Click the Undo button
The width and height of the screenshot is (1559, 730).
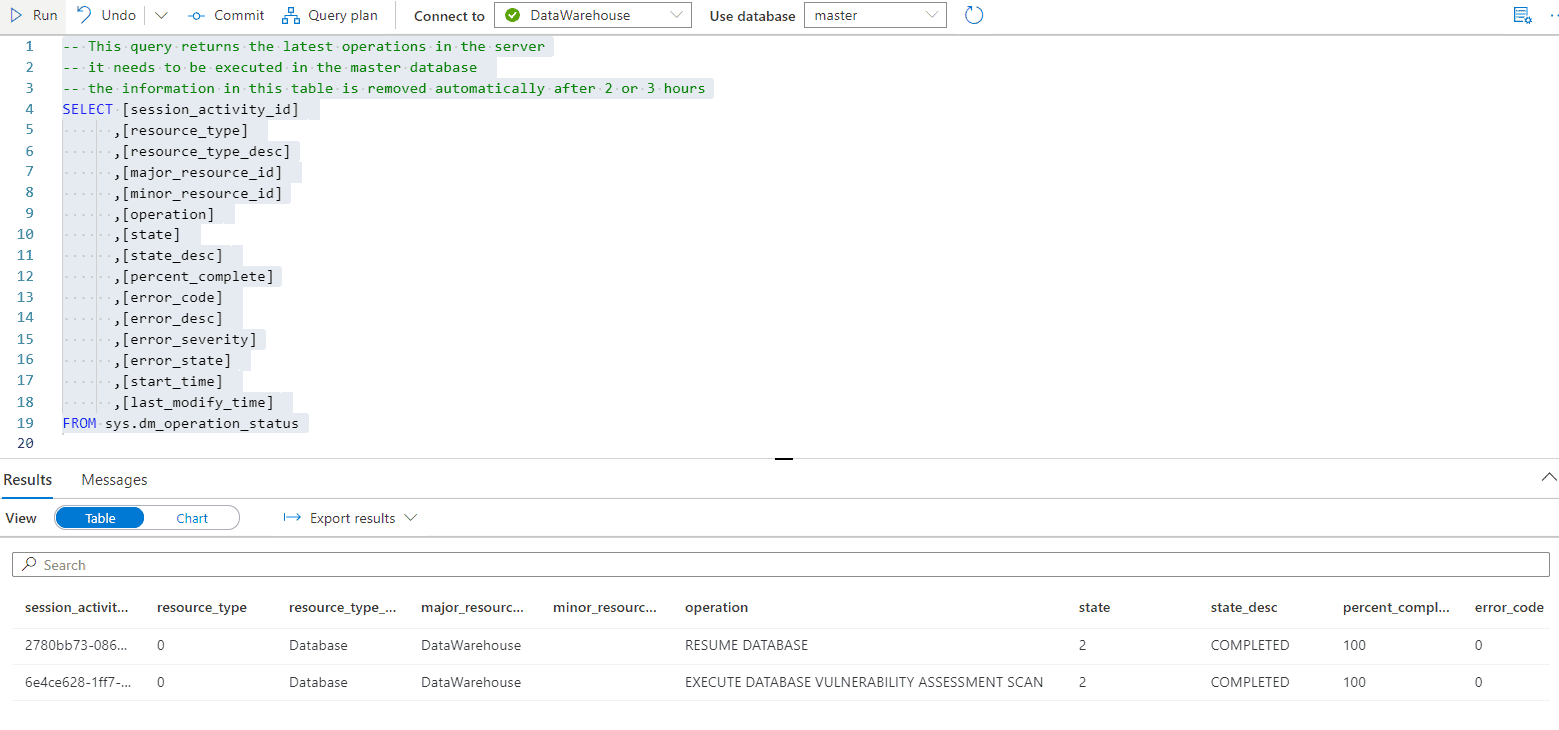click(x=106, y=15)
